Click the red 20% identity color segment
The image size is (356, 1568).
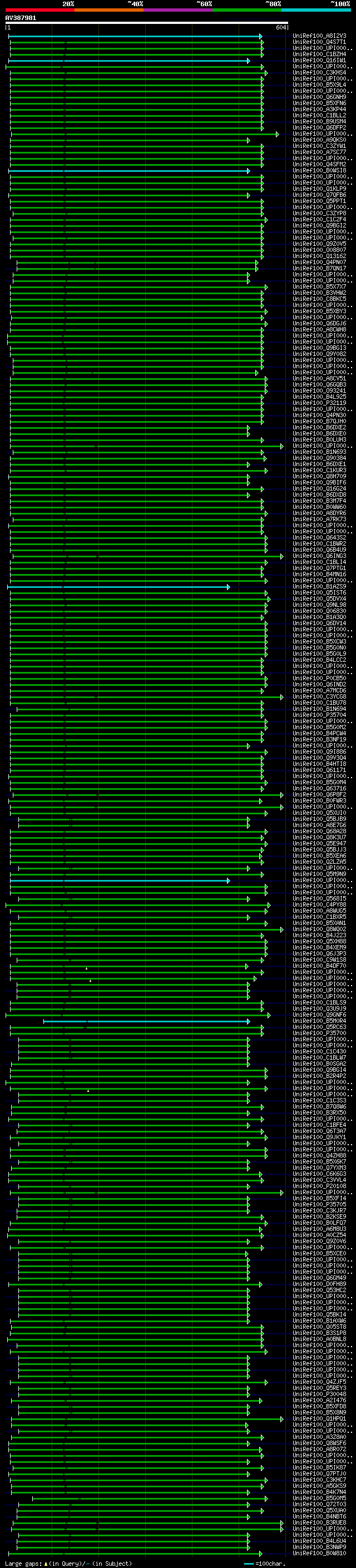39,10
